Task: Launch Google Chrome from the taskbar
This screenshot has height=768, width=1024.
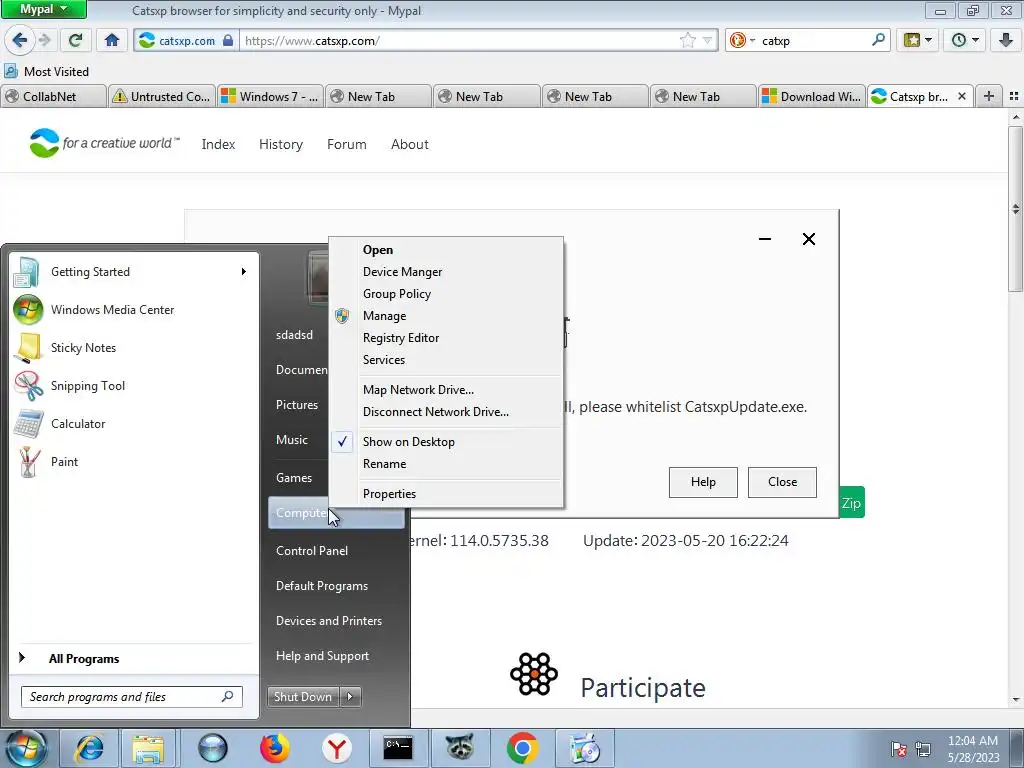Action: pyautogui.click(x=522, y=748)
